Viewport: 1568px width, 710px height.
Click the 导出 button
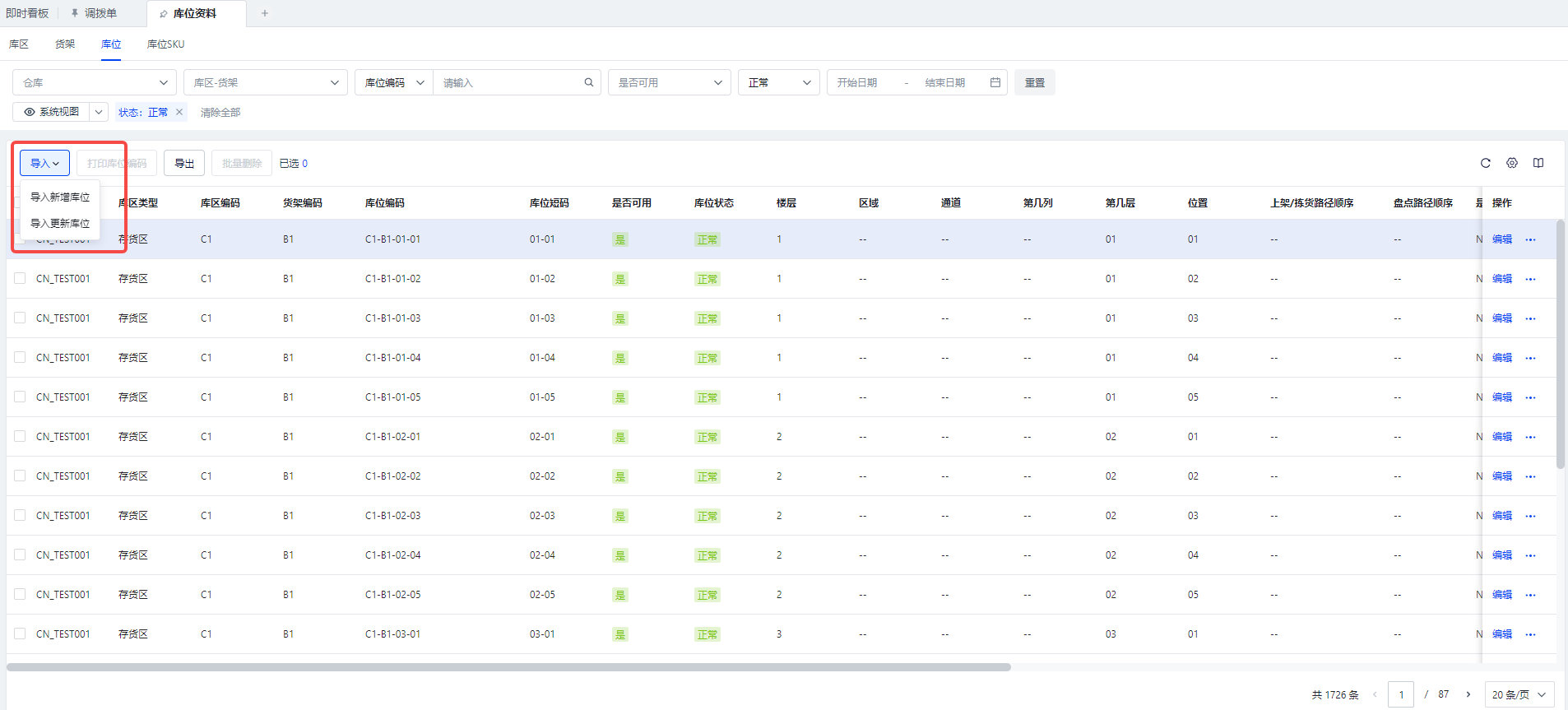[x=184, y=163]
